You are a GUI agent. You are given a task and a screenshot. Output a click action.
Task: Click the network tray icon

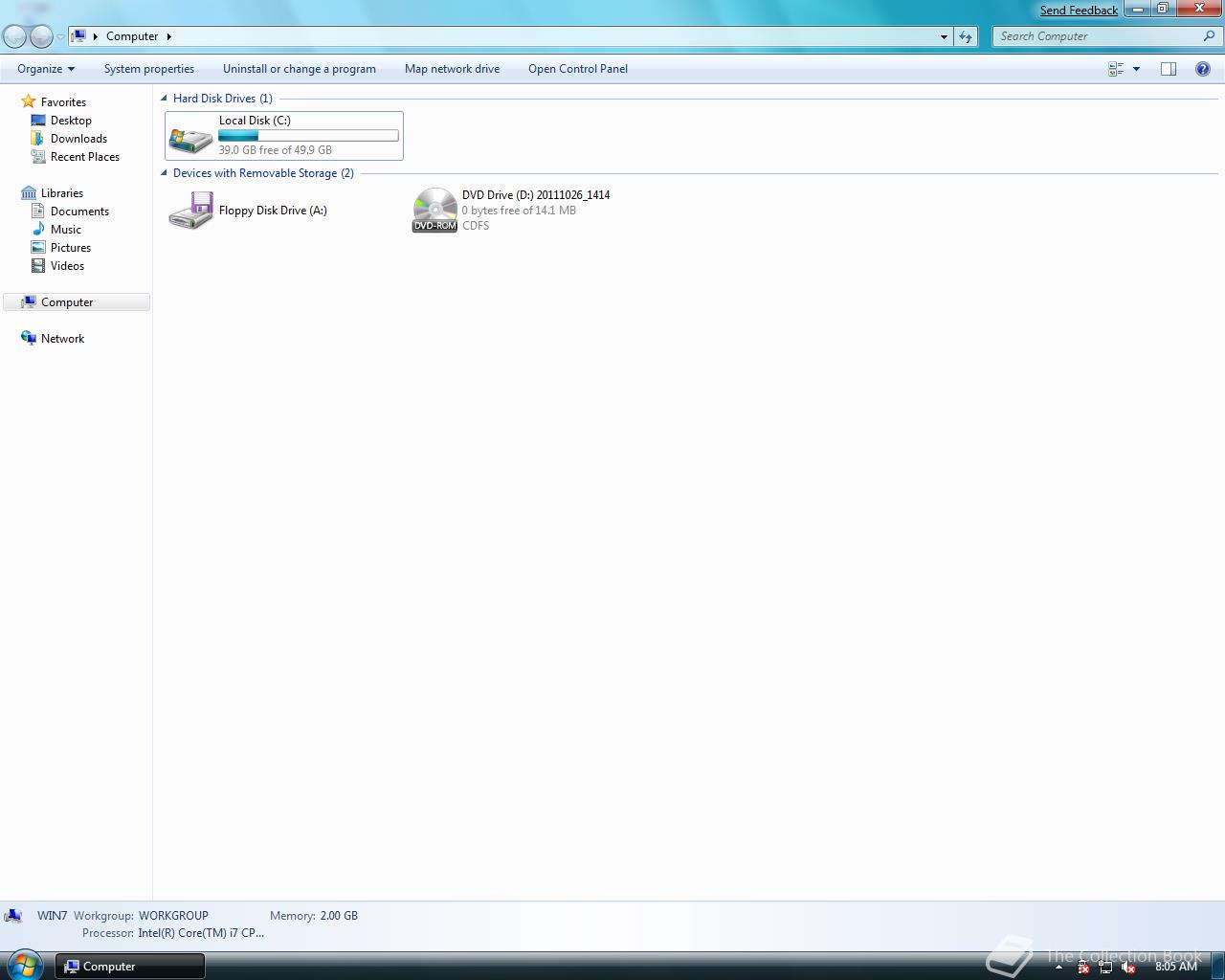pos(1105,968)
